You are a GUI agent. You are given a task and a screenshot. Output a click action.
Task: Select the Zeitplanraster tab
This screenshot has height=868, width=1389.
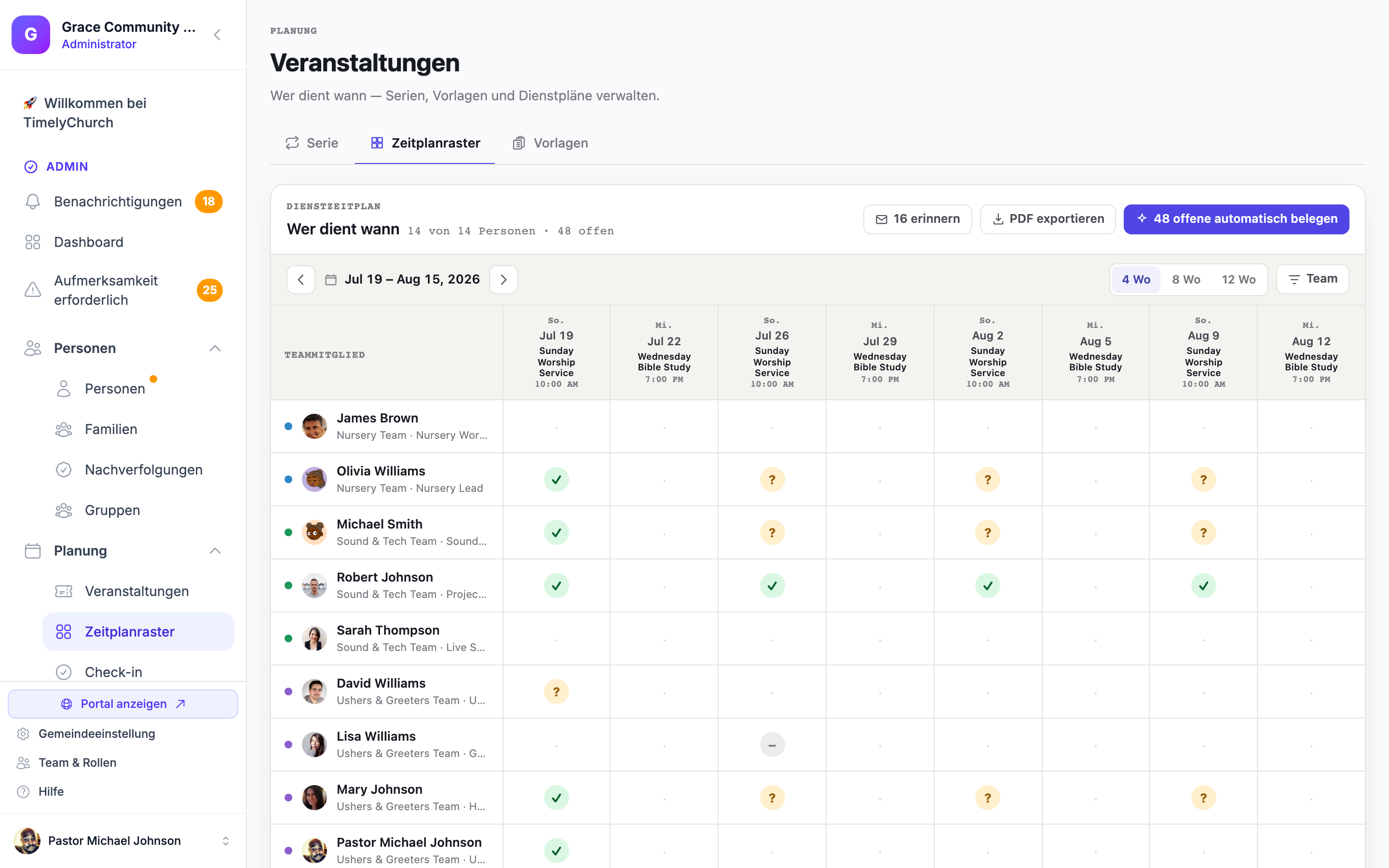[425, 143]
